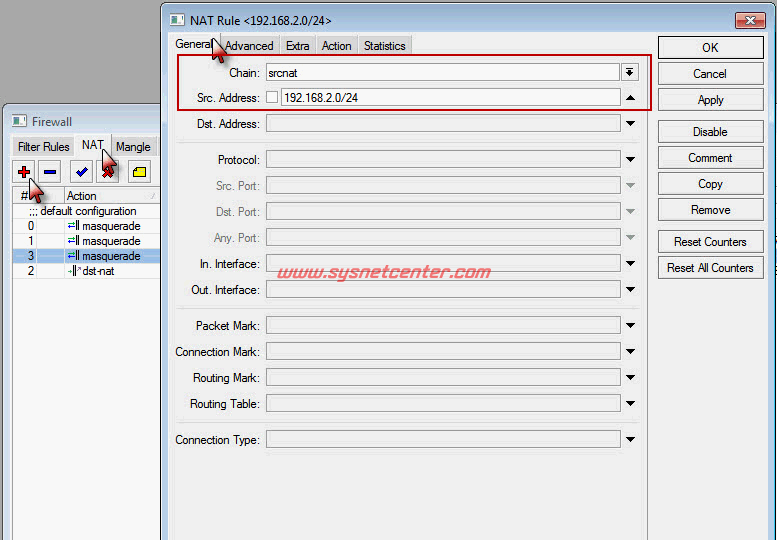Click the red X disable rule icon

(107, 172)
